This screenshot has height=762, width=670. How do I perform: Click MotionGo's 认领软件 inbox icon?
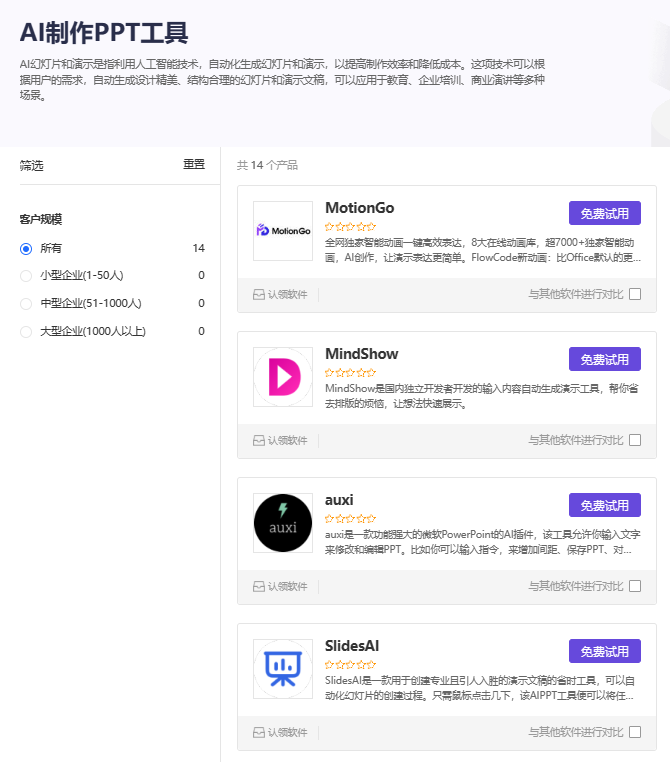click(258, 294)
